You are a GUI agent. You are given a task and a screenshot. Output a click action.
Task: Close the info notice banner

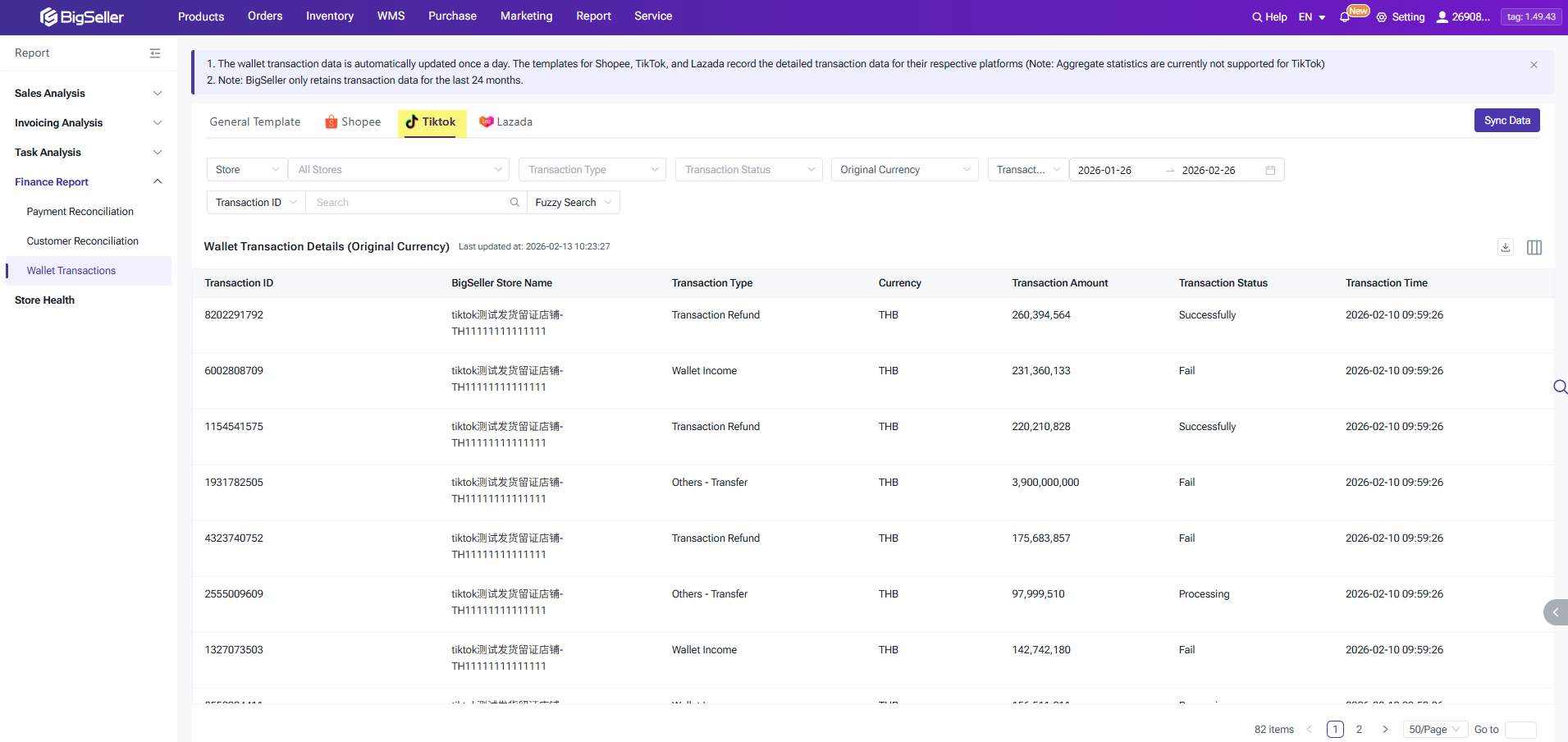click(1534, 65)
